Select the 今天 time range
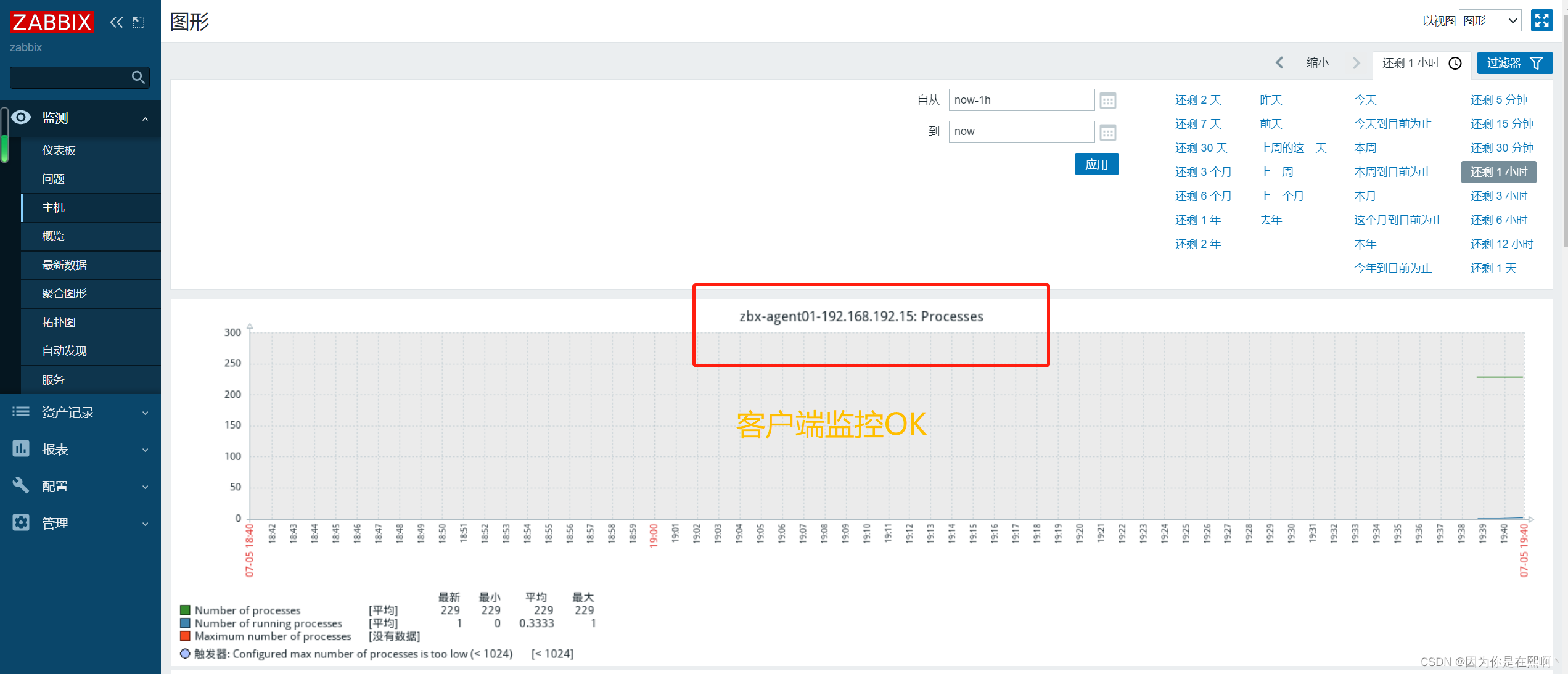The height and width of the screenshot is (674, 1568). pos(1365,100)
